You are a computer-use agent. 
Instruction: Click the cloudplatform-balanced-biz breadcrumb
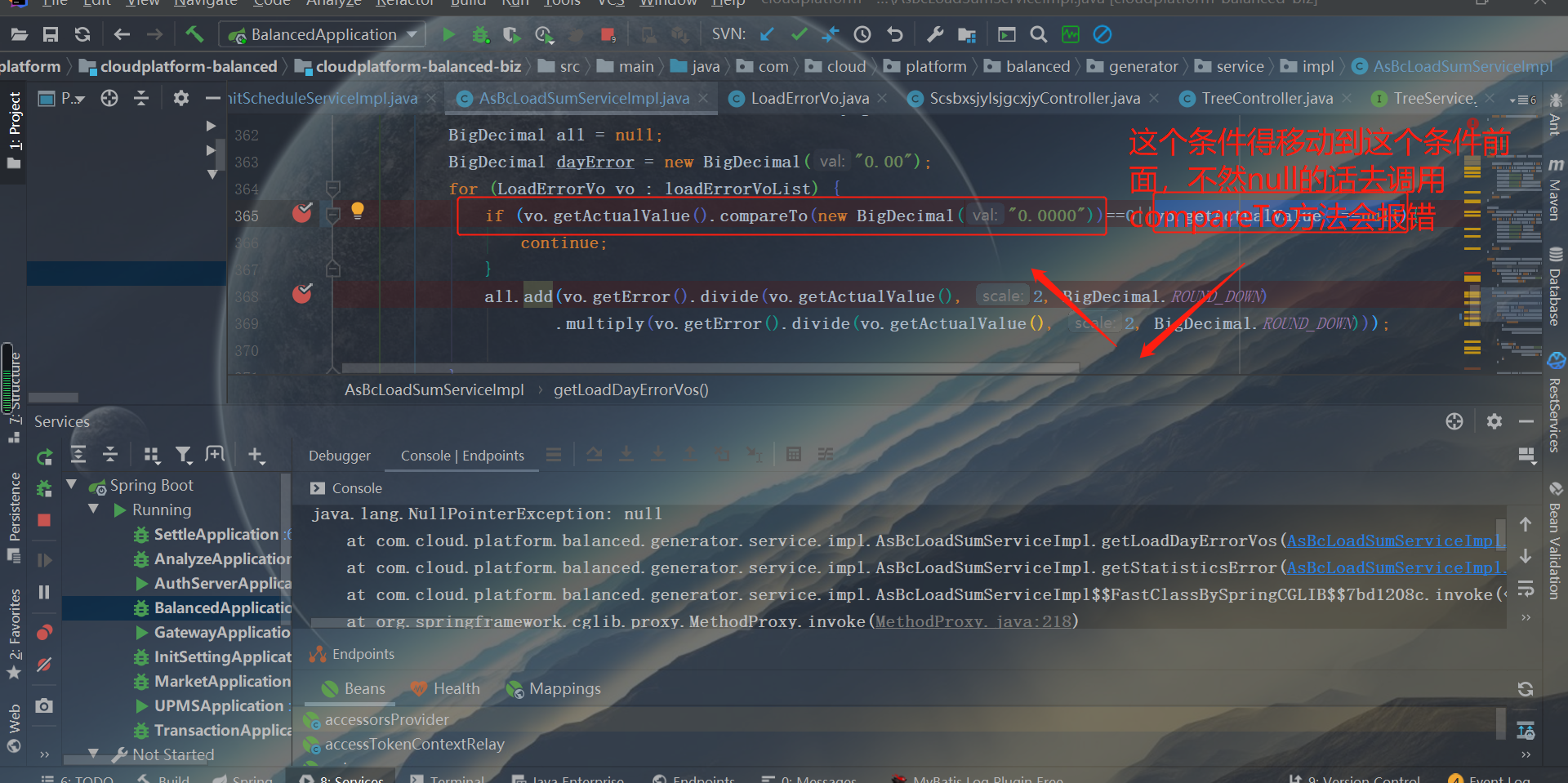pos(418,66)
